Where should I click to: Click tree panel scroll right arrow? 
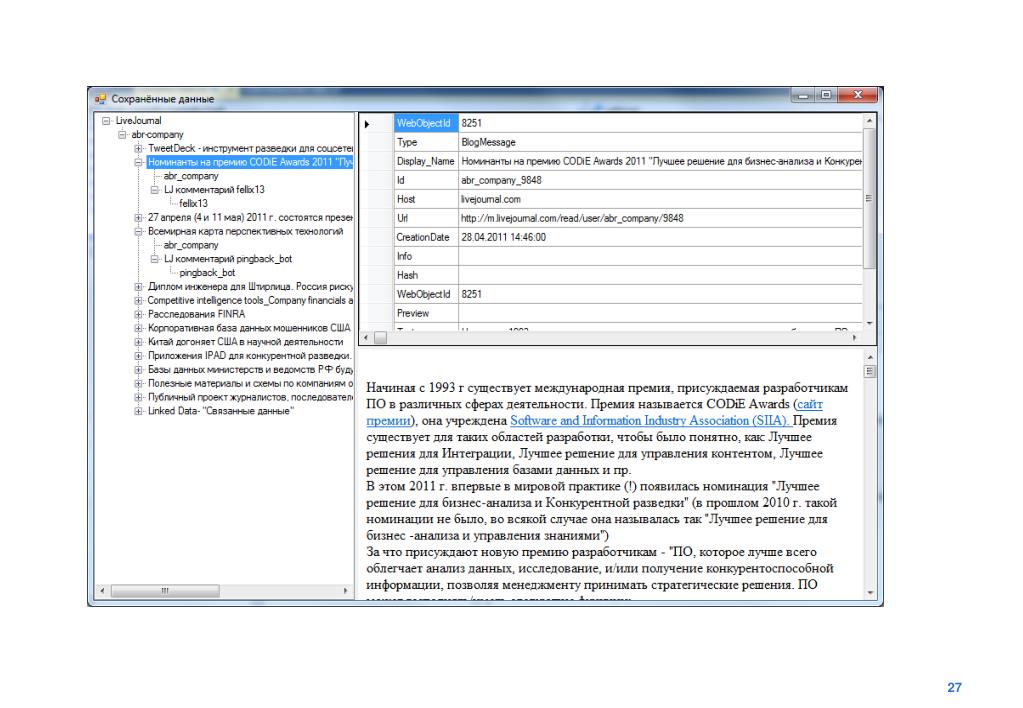(x=345, y=591)
